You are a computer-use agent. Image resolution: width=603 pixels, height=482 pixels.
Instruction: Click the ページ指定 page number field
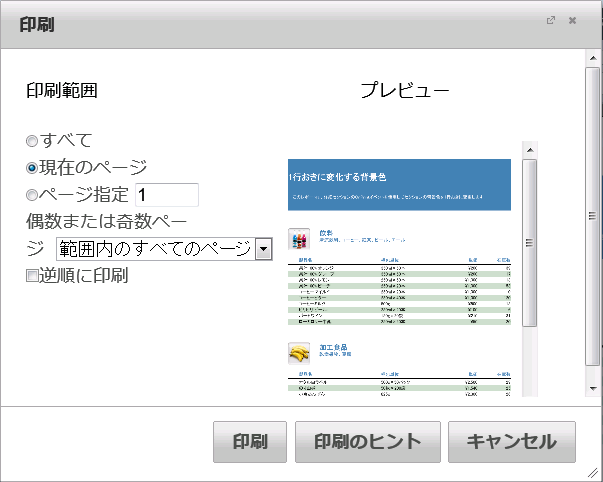(167, 195)
